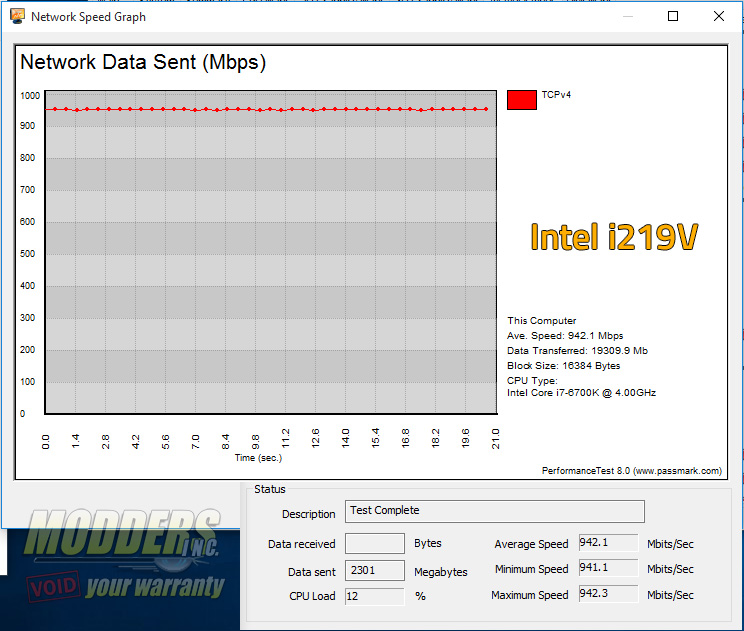Click the PerformanceTest 8.0 passmark.com credit
744x631 pixels.
[x=632, y=471]
